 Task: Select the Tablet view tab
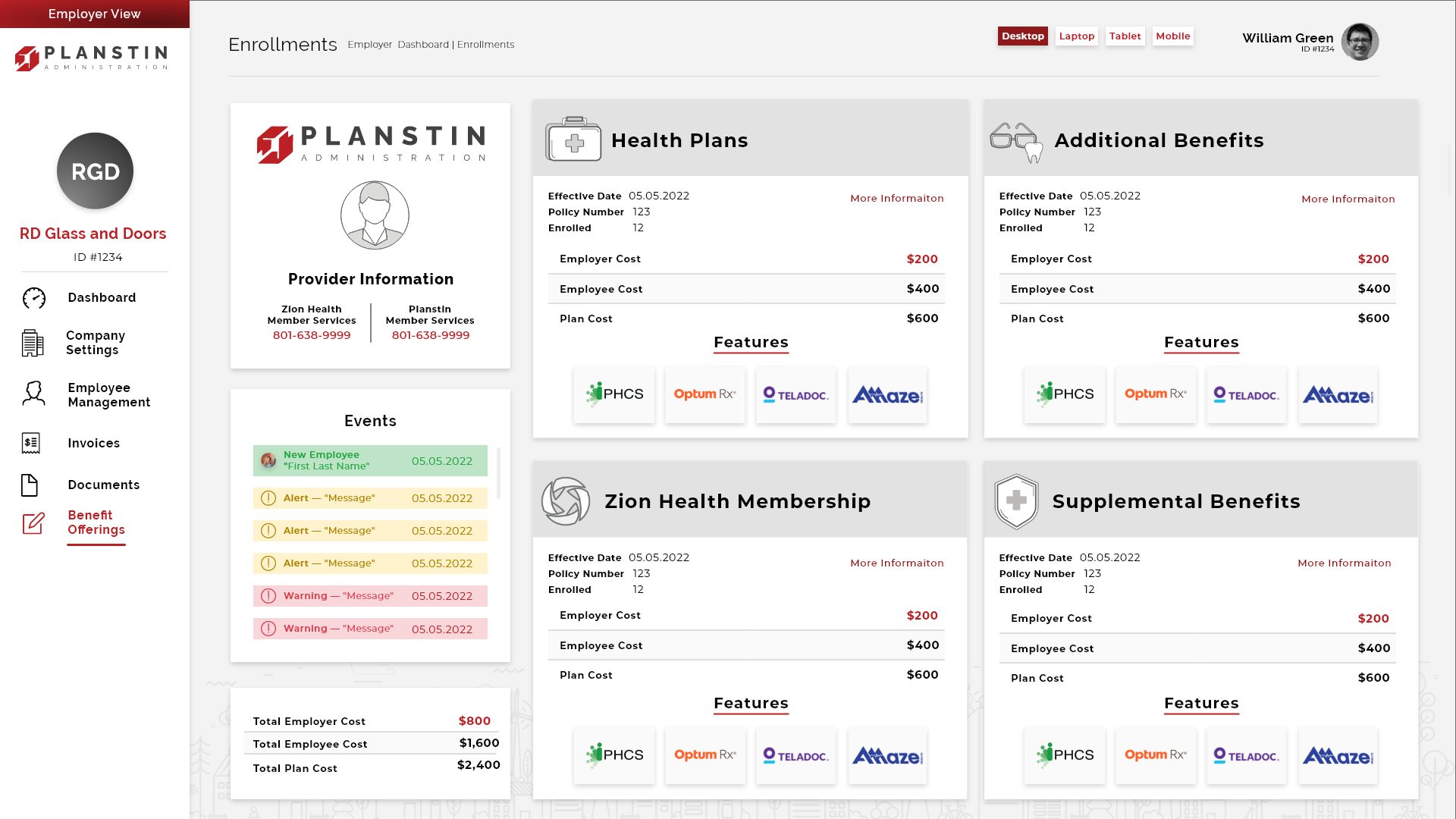tap(1125, 36)
